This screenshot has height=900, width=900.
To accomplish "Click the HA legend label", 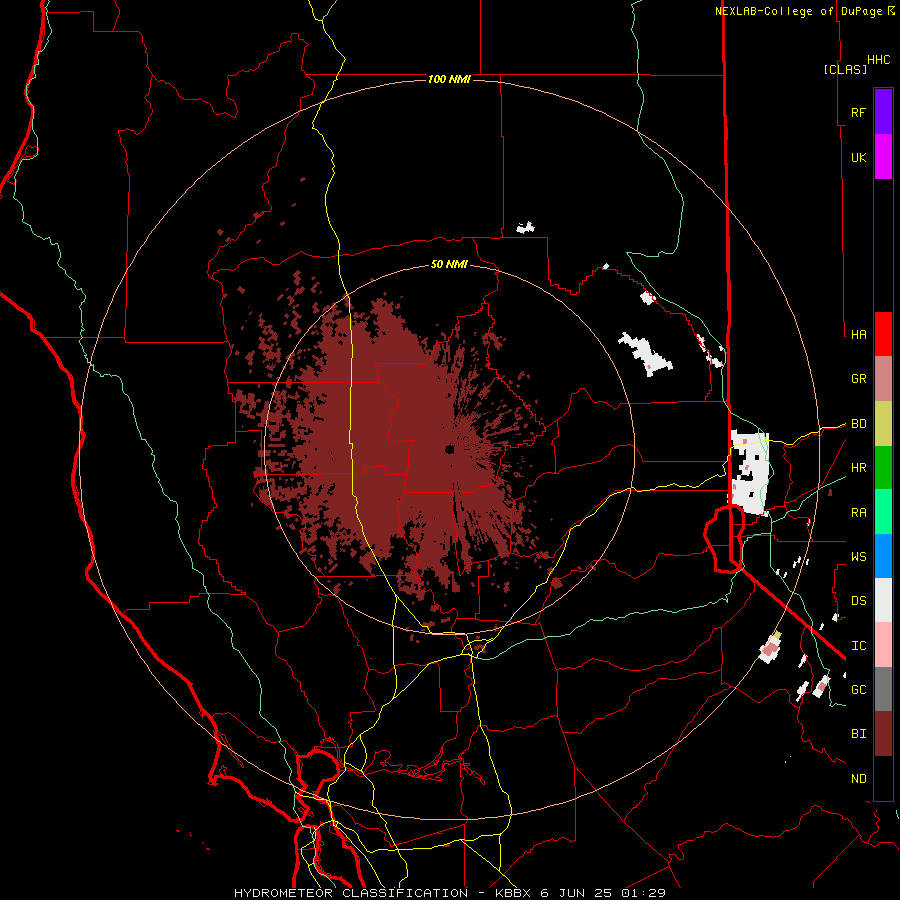I will (x=859, y=335).
